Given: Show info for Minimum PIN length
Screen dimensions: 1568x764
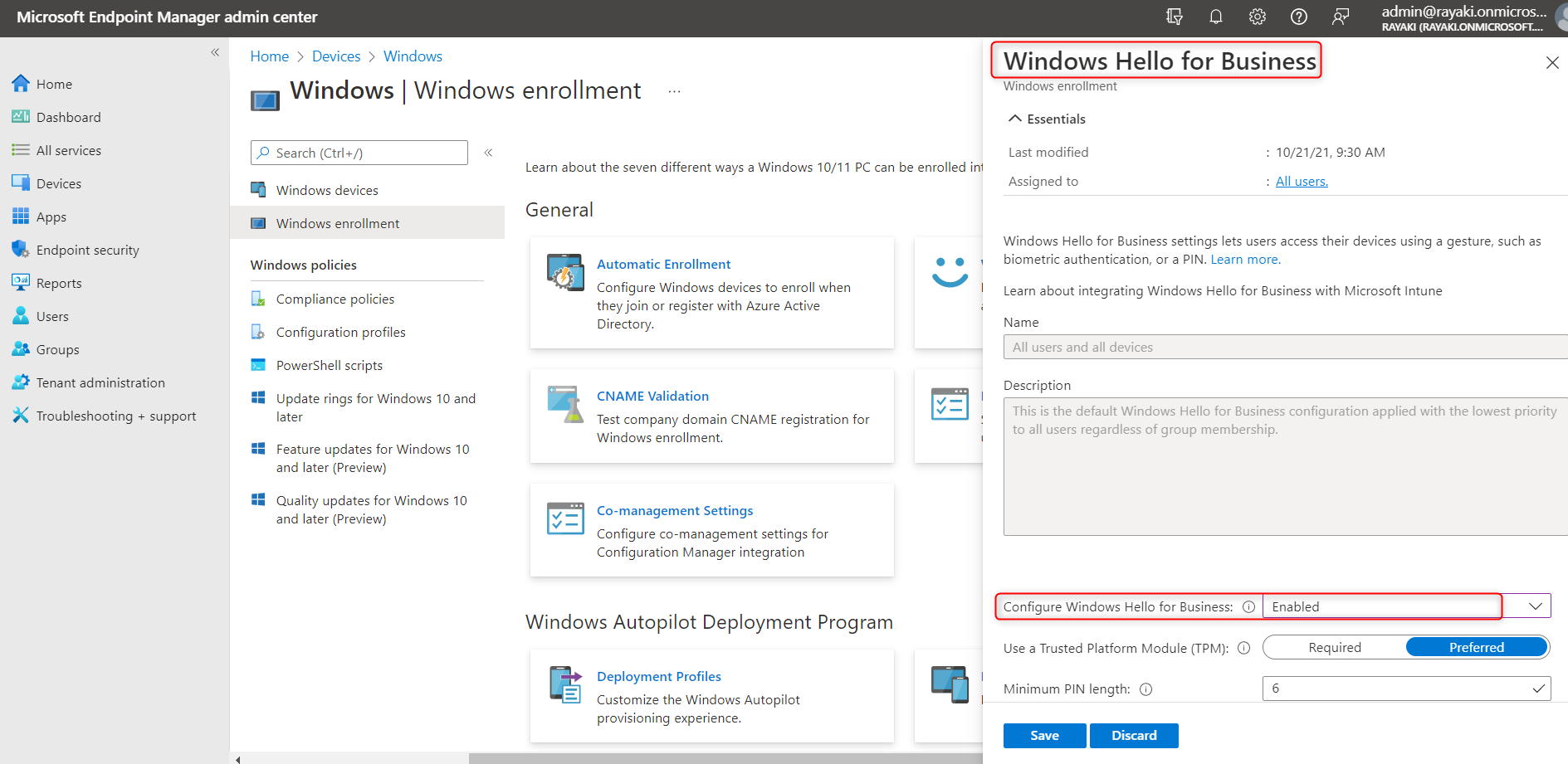Looking at the screenshot, I should 1145,689.
